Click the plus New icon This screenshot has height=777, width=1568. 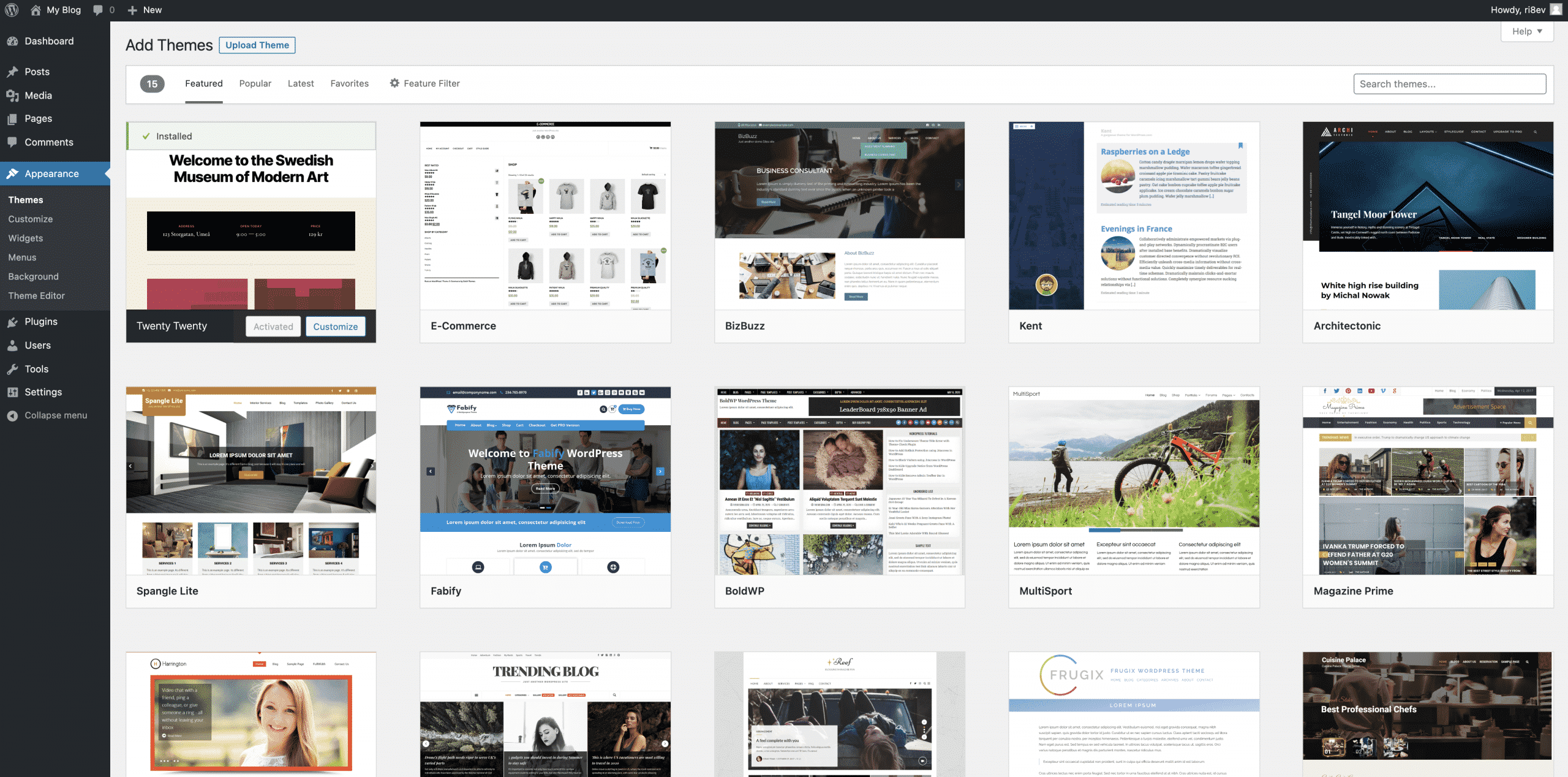[132, 10]
